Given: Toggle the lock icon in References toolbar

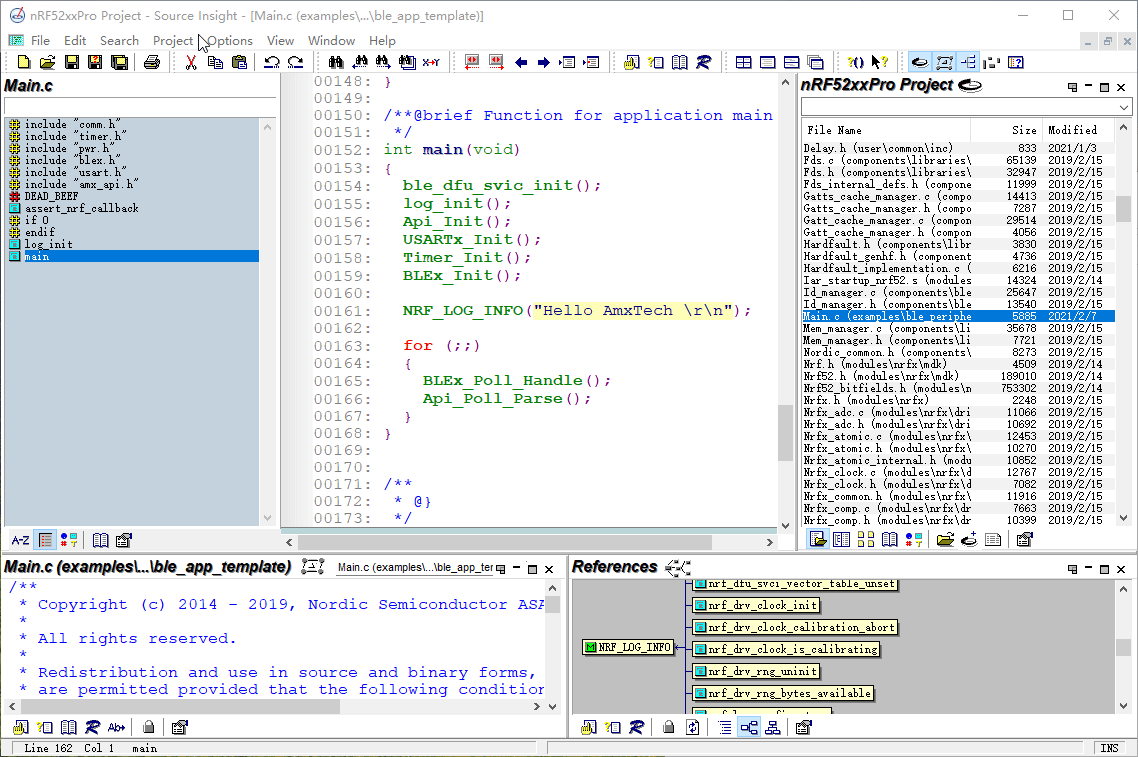Looking at the screenshot, I should point(668,727).
